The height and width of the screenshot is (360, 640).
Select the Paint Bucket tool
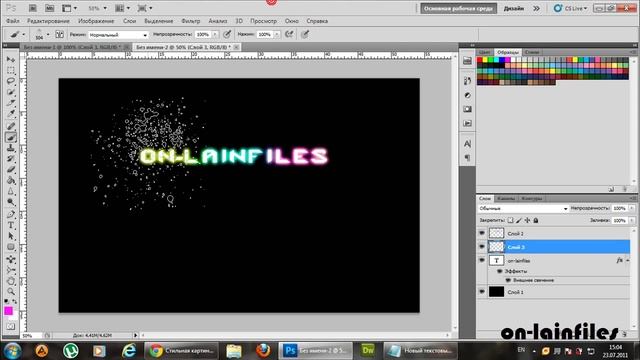point(11,180)
